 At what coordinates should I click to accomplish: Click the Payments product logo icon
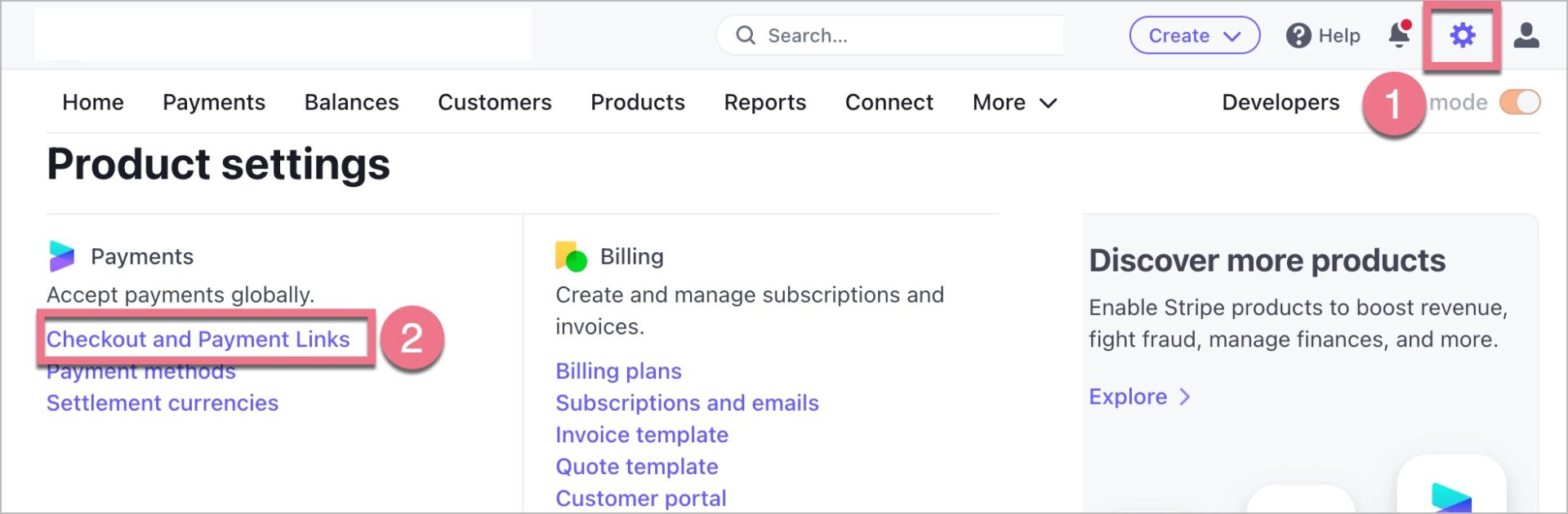point(61,256)
